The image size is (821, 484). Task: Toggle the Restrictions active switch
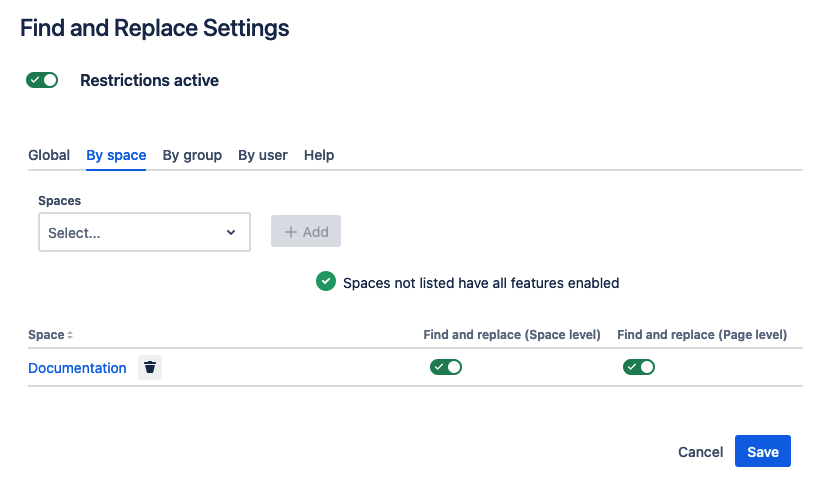coord(42,80)
